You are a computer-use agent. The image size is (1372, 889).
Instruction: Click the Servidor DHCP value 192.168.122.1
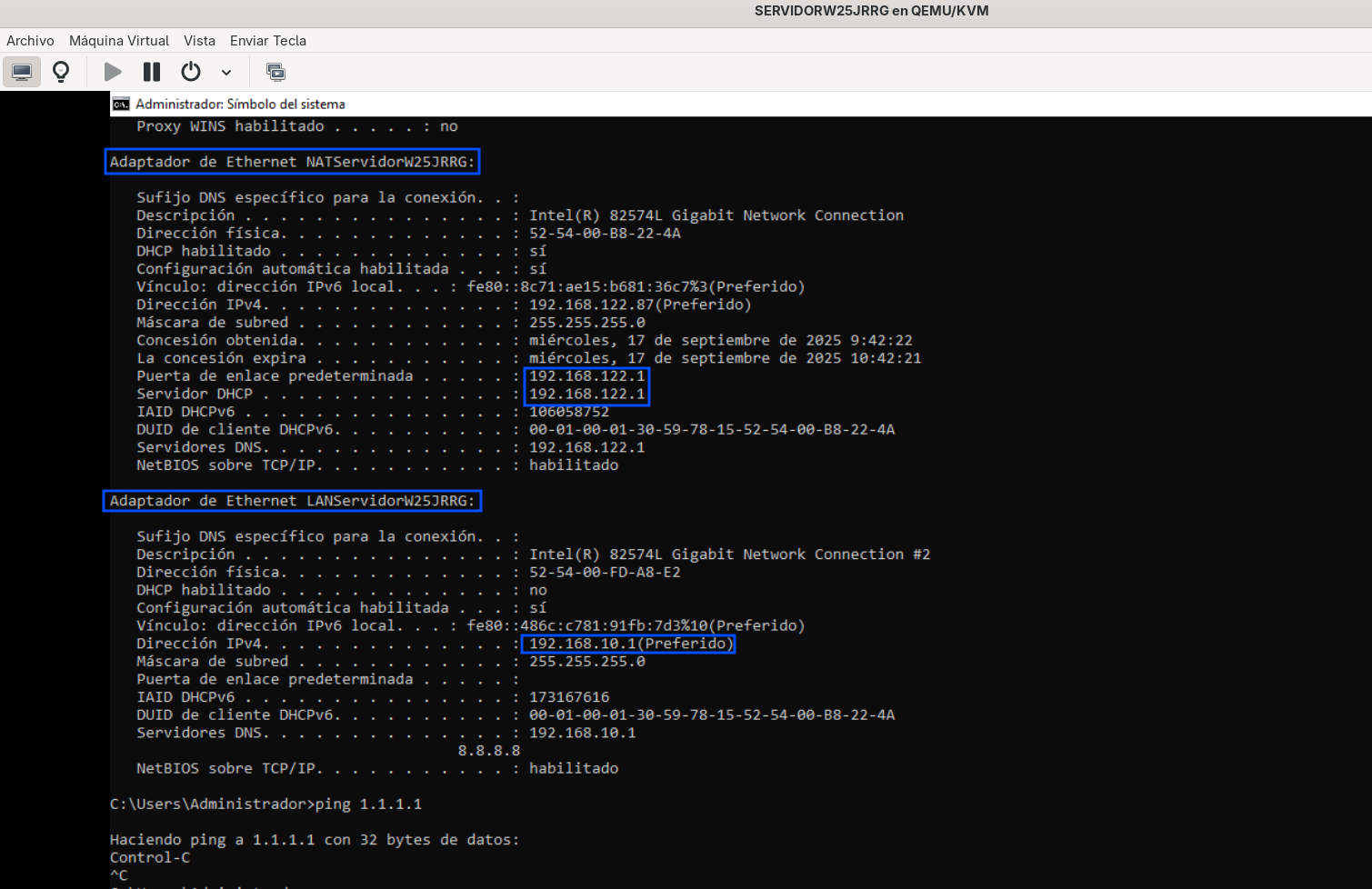586,394
